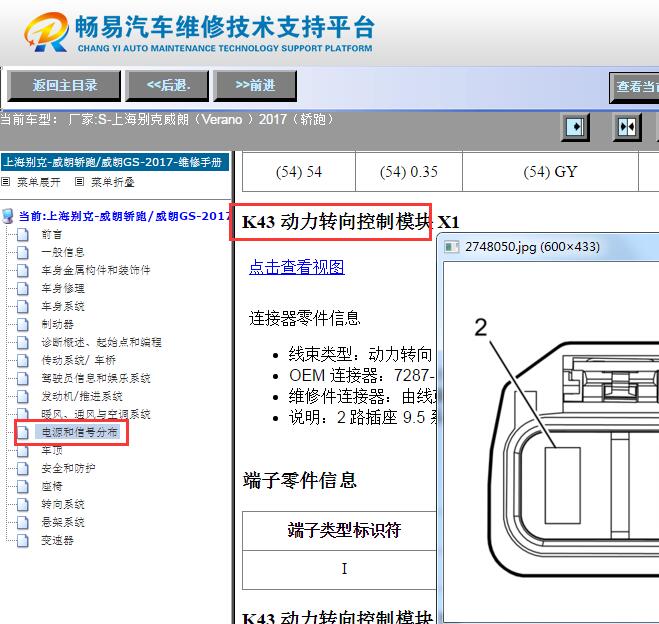The height and width of the screenshot is (624, 659).
Task: Click the page icon beside 前言
Action: pyautogui.click(x=23, y=234)
